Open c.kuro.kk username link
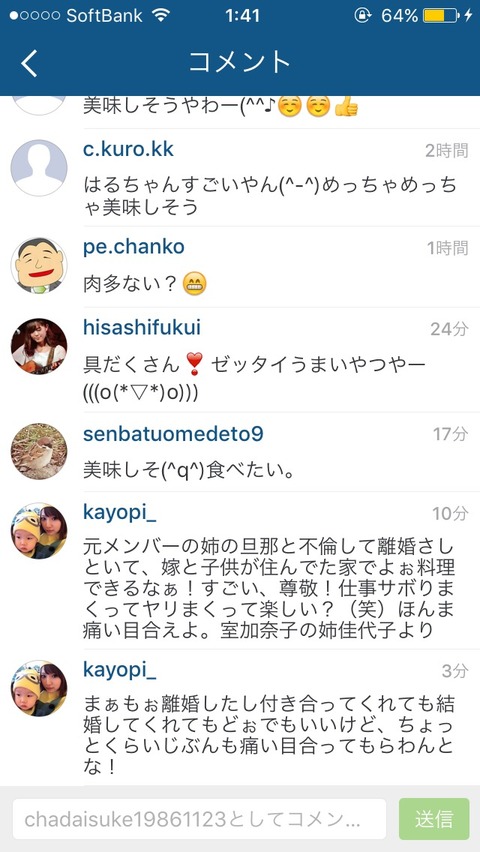This screenshot has height=852, width=480. point(128,149)
